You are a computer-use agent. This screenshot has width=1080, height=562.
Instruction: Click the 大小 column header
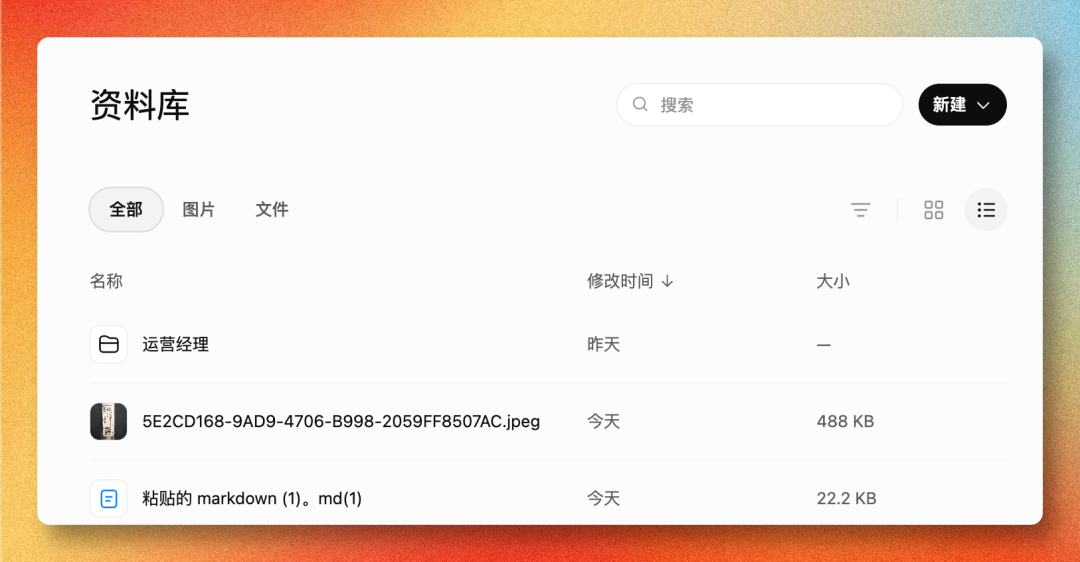click(x=833, y=281)
